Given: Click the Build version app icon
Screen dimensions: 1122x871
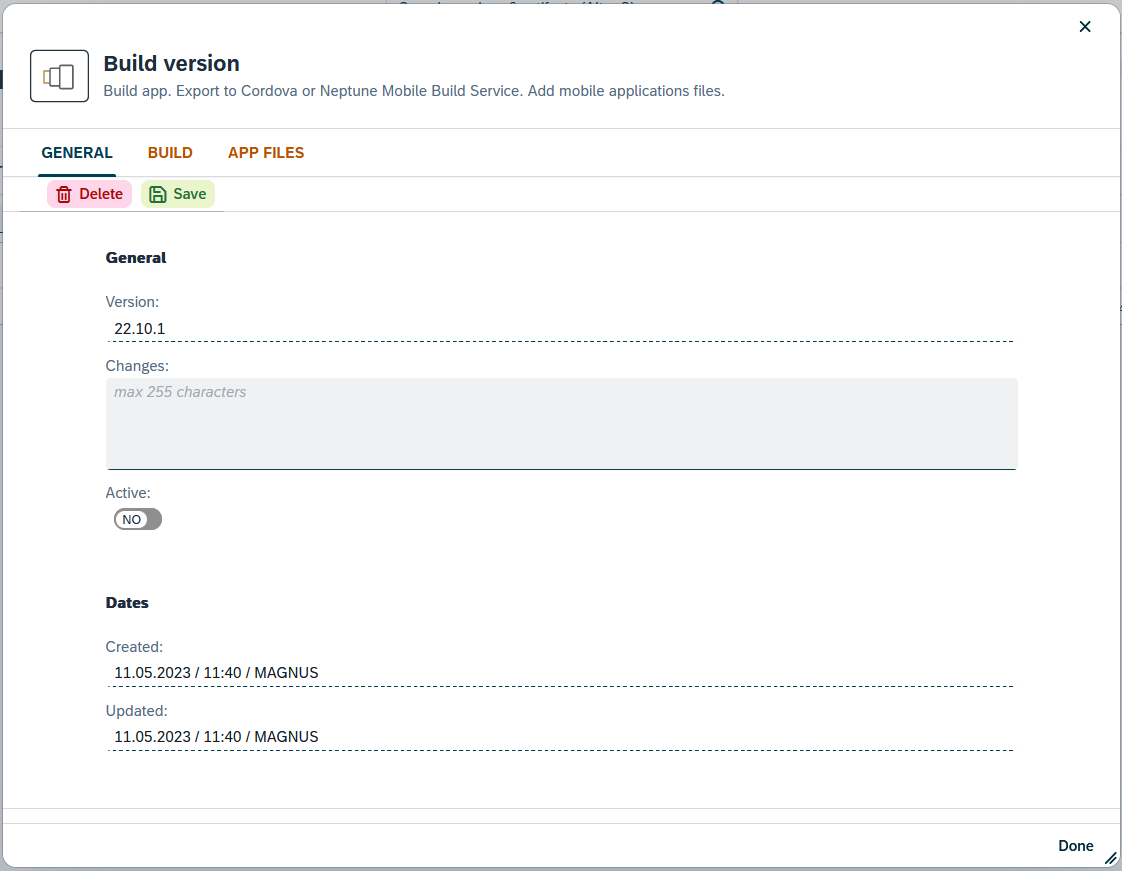Looking at the screenshot, I should [x=59, y=75].
